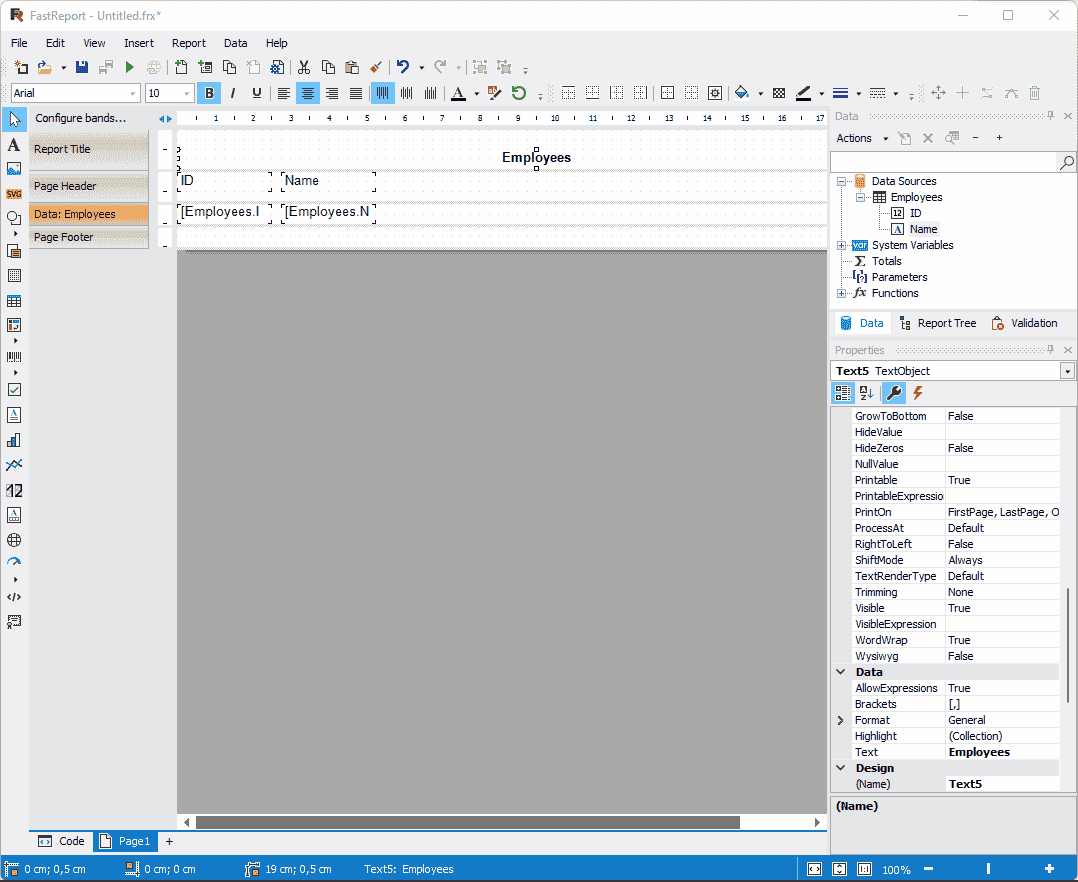Click the Configure bands... button

[x=80, y=118]
